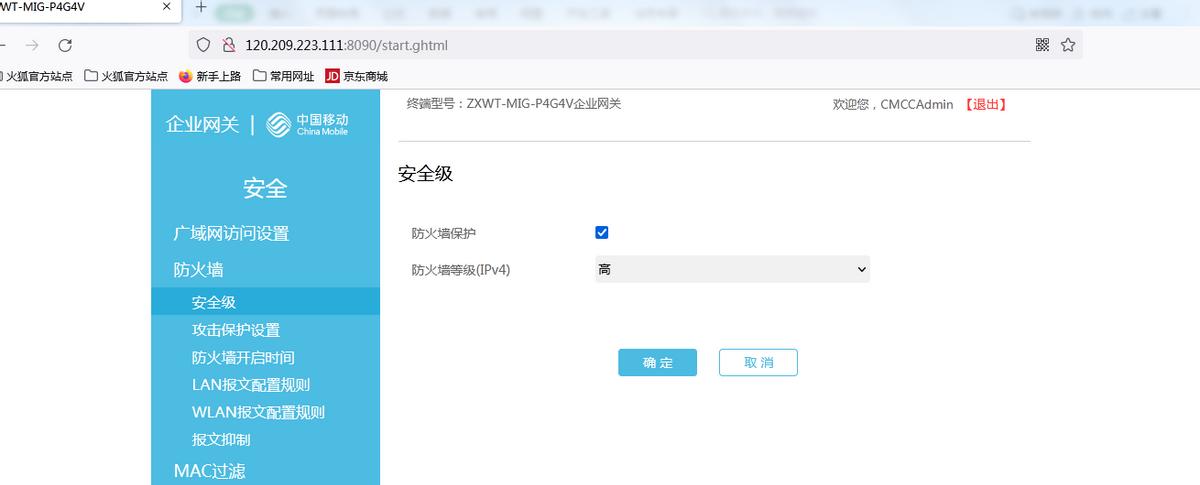Click the 取消 button
The image size is (1200, 485).
click(758, 362)
